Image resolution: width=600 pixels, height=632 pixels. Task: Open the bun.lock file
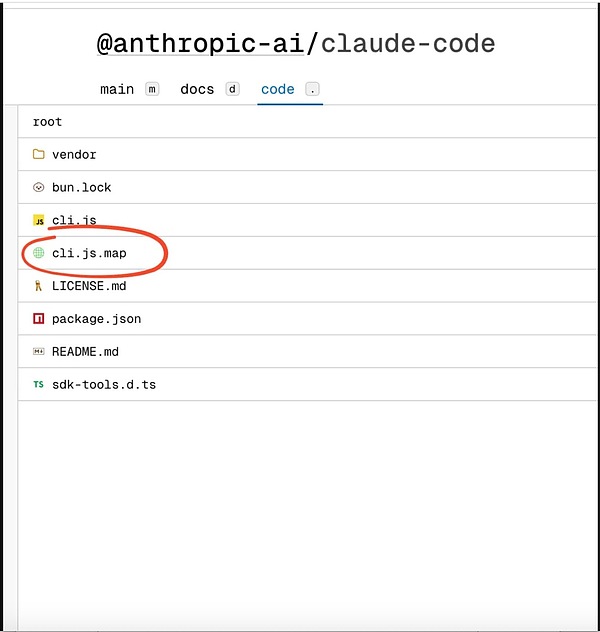click(x=82, y=187)
